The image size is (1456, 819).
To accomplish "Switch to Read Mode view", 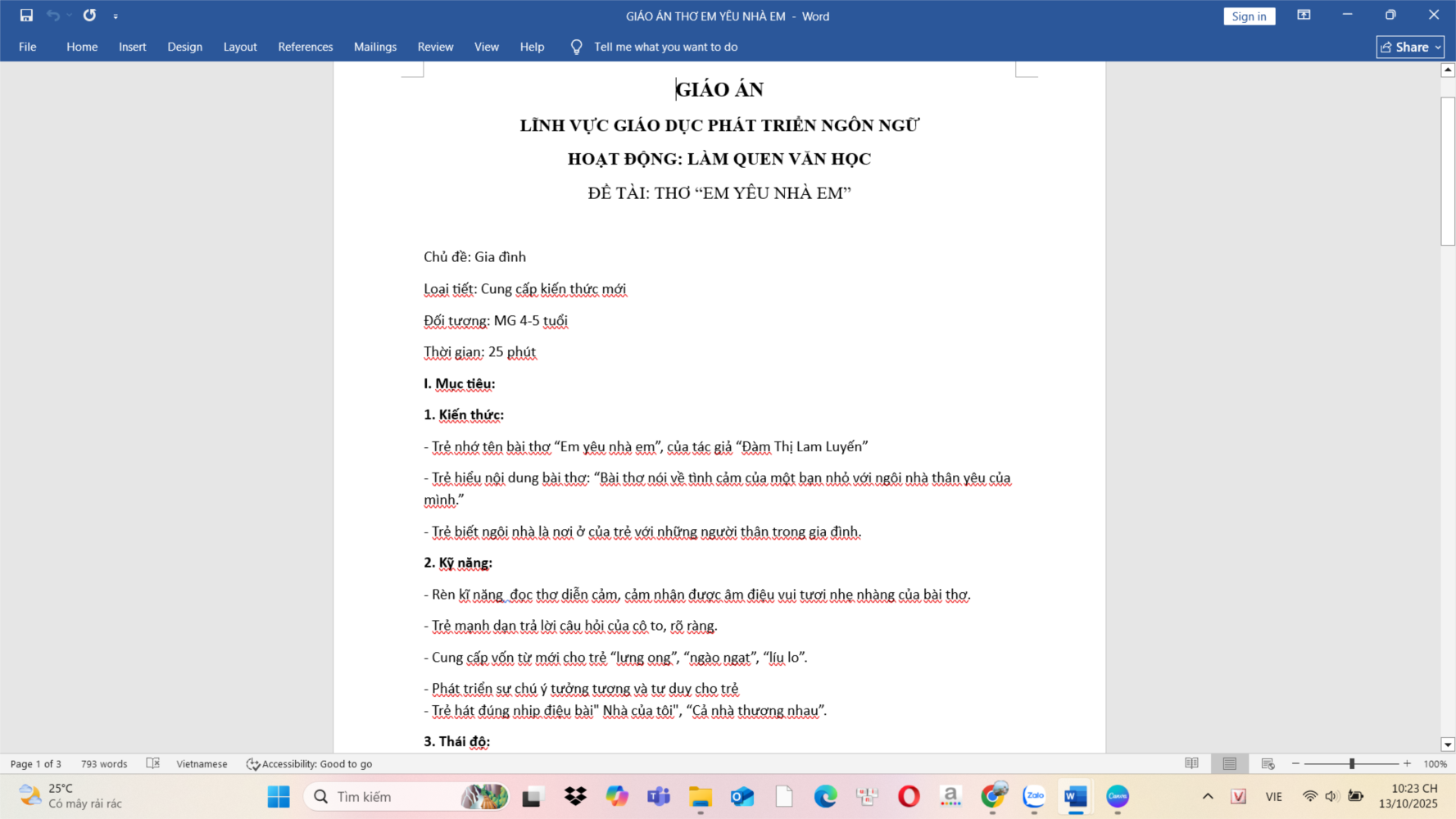I will pos(1191,763).
